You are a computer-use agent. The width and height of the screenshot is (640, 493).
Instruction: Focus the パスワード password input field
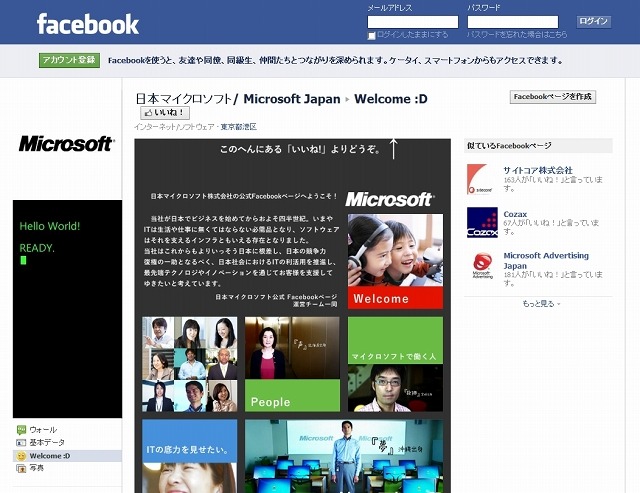click(513, 22)
